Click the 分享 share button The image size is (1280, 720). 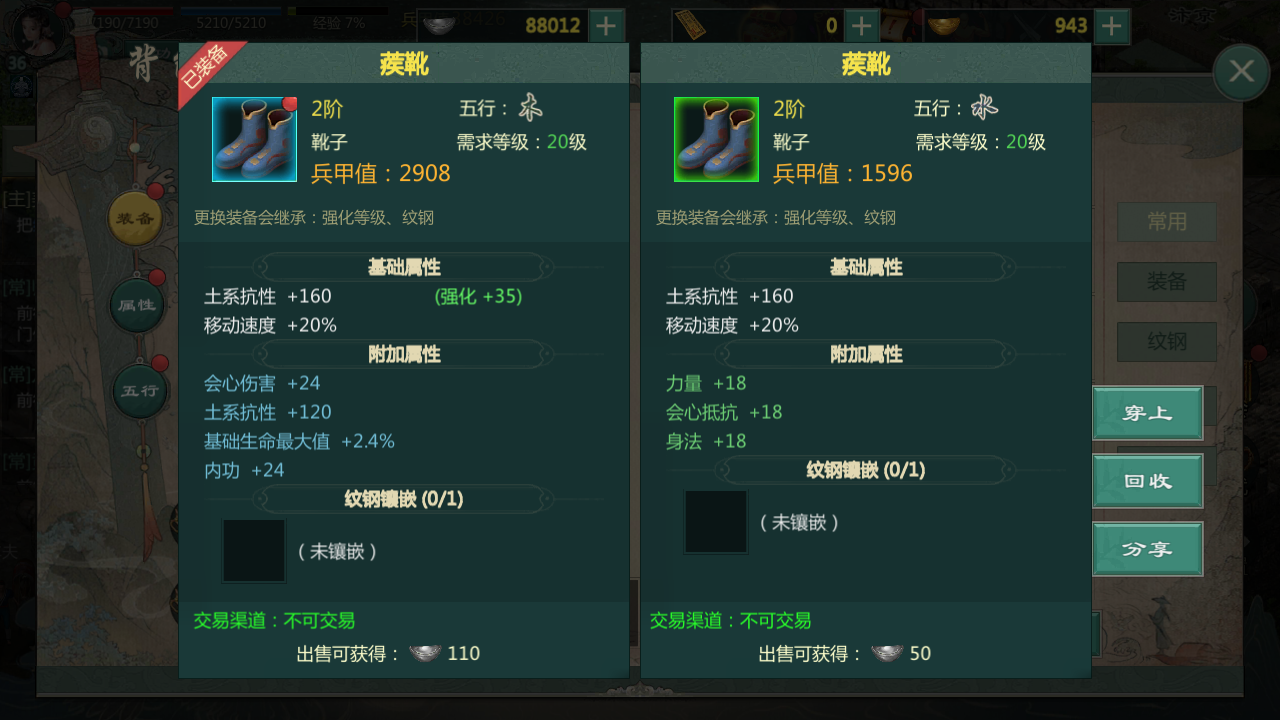tap(1147, 549)
